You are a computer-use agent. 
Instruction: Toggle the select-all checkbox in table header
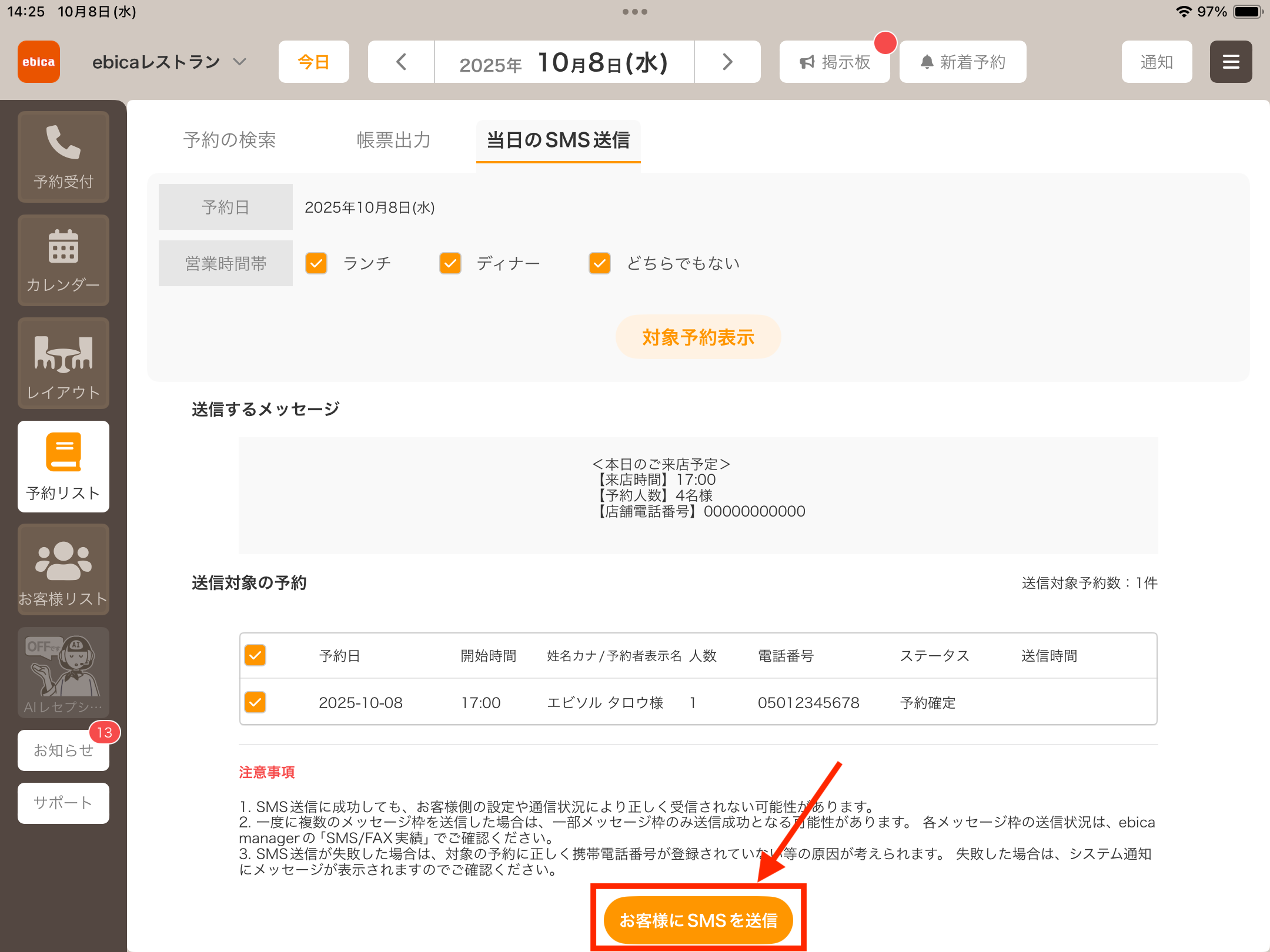click(255, 655)
